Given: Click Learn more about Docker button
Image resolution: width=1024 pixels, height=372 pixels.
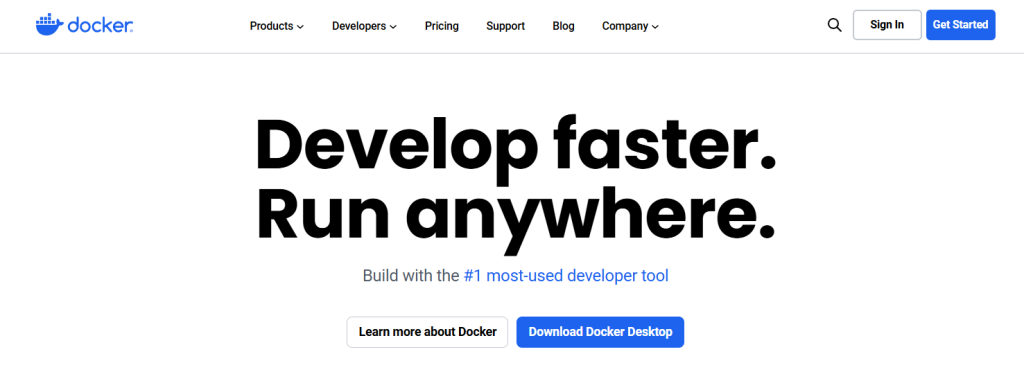Looking at the screenshot, I should (x=427, y=332).
